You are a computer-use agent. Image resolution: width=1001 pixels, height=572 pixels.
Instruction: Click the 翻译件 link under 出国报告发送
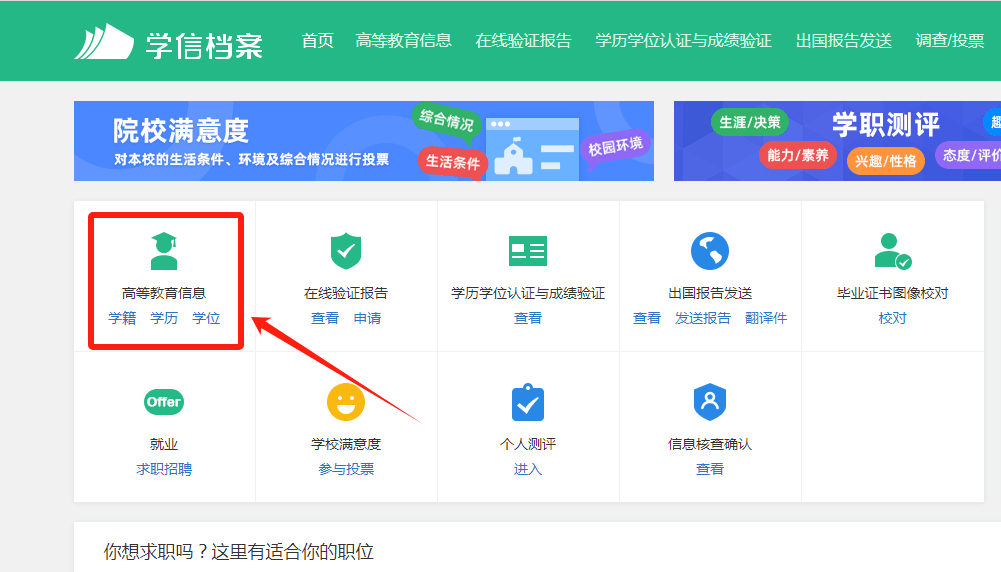766,318
